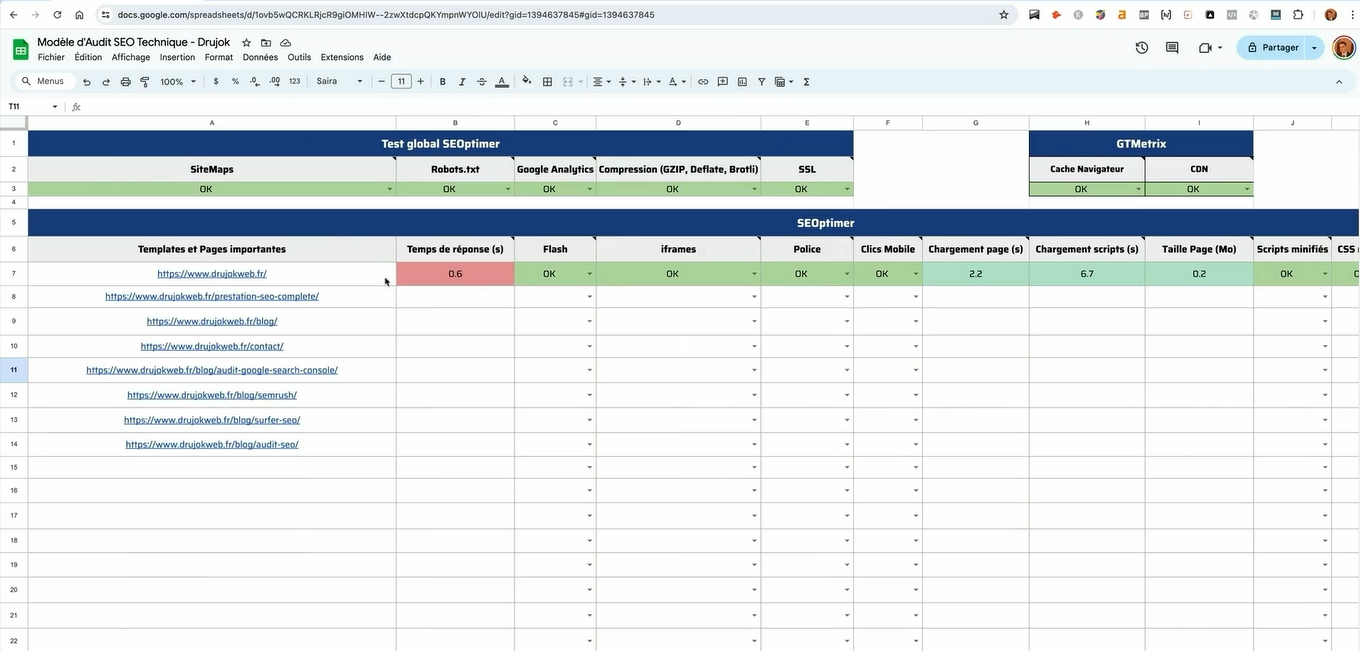Open the Share options arrow

point(1314,48)
